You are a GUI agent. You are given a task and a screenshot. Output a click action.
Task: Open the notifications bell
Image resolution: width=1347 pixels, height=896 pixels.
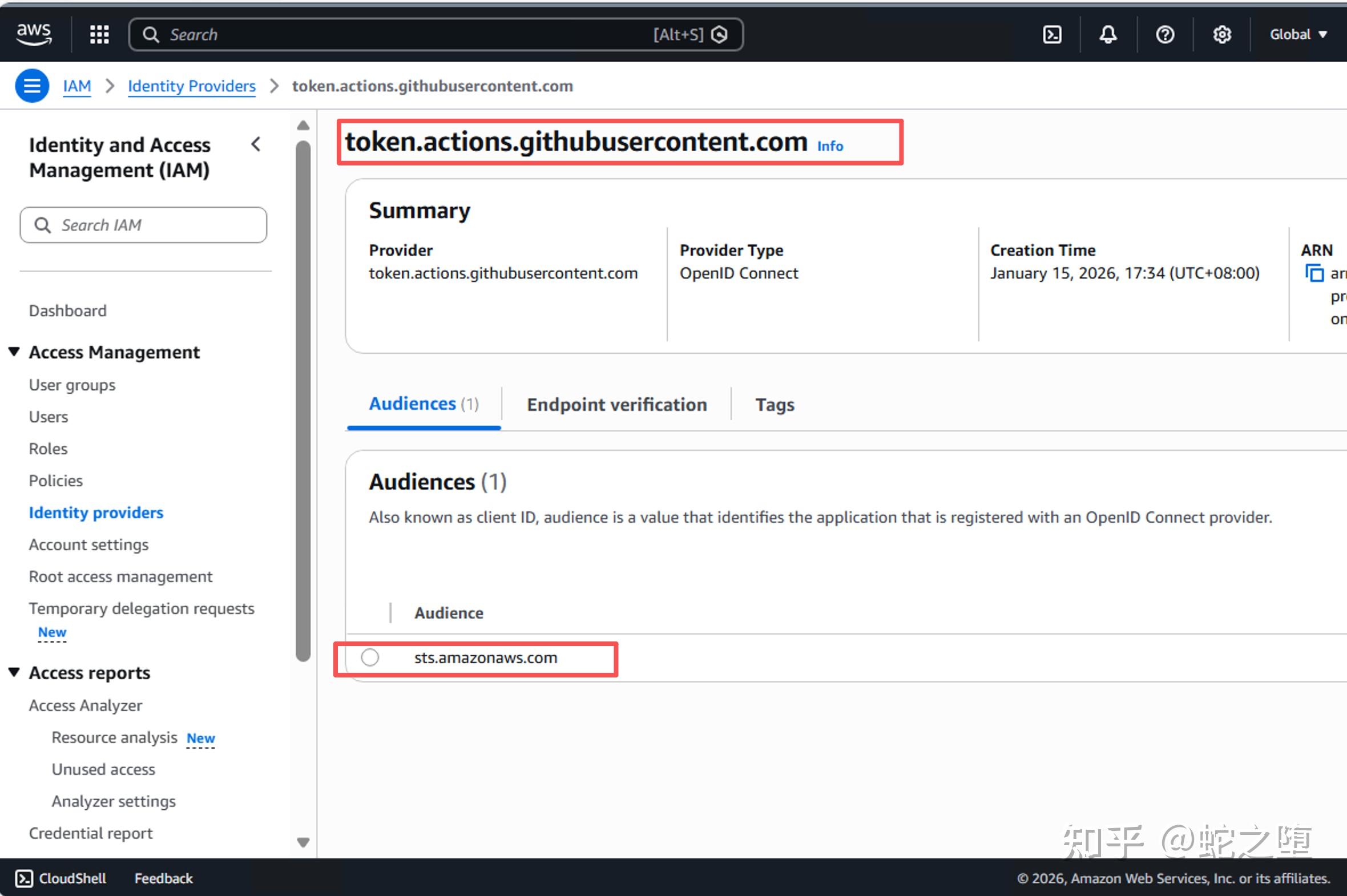click(x=1107, y=34)
